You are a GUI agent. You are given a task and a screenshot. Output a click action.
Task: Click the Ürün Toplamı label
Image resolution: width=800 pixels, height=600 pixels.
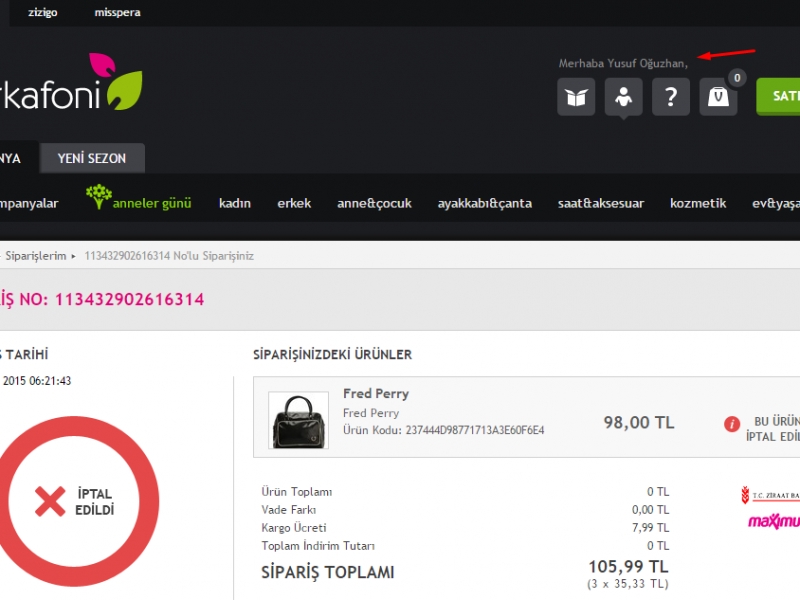(x=296, y=492)
